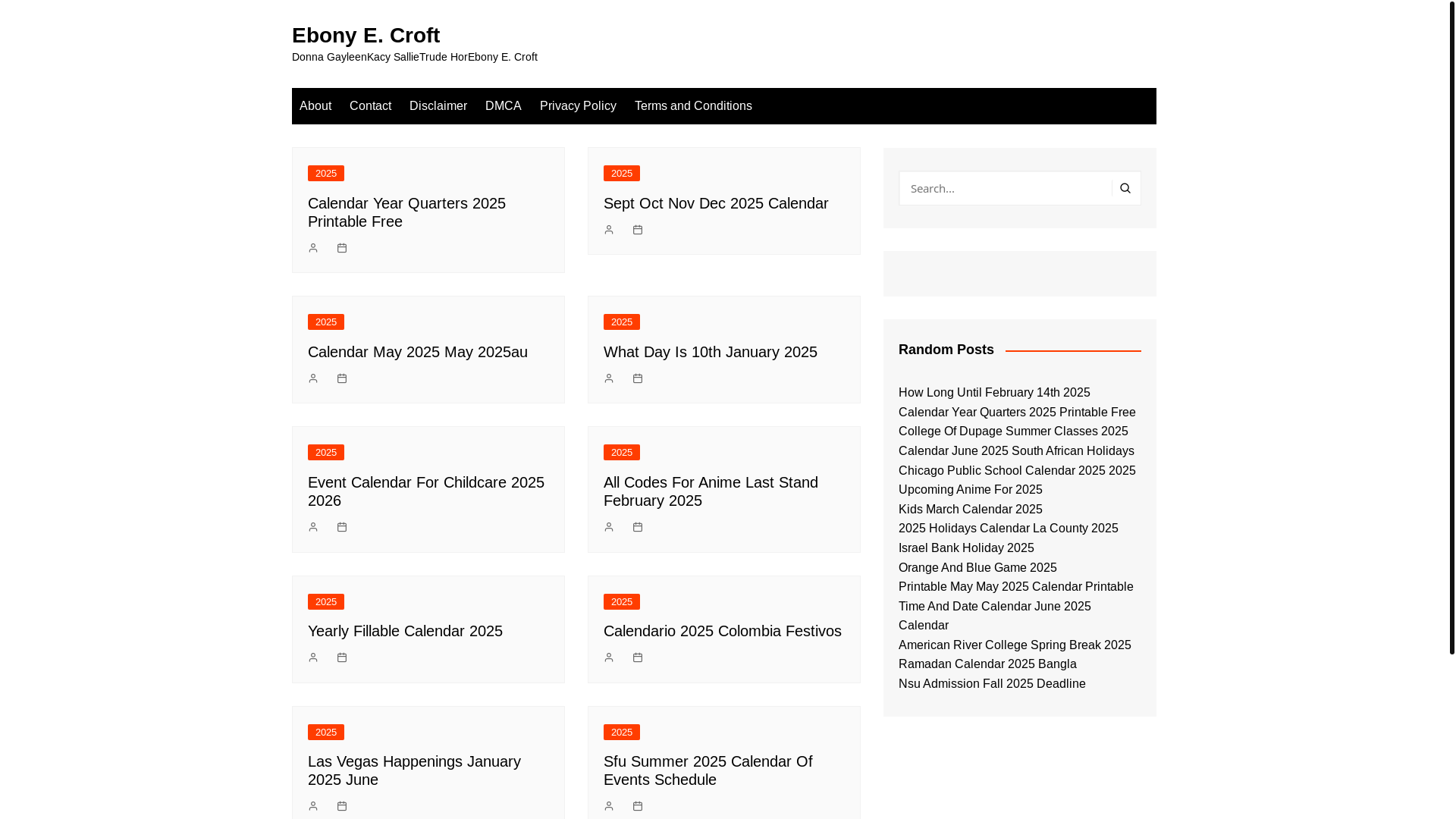The width and height of the screenshot is (1456, 819).
Task: Open All Codes For Anime Last Stand post
Action: [711, 491]
